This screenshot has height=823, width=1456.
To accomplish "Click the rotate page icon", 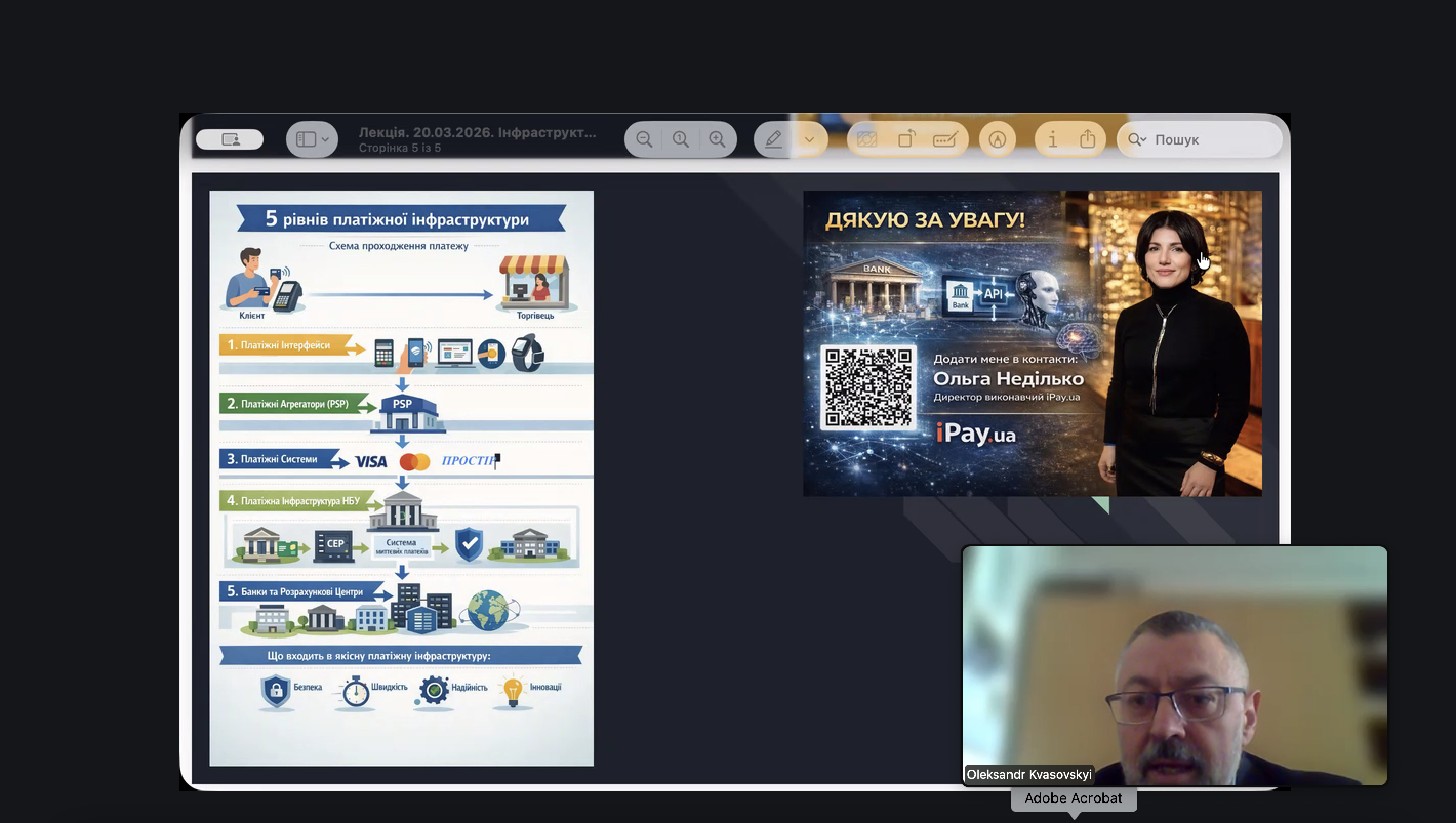I will (906, 139).
